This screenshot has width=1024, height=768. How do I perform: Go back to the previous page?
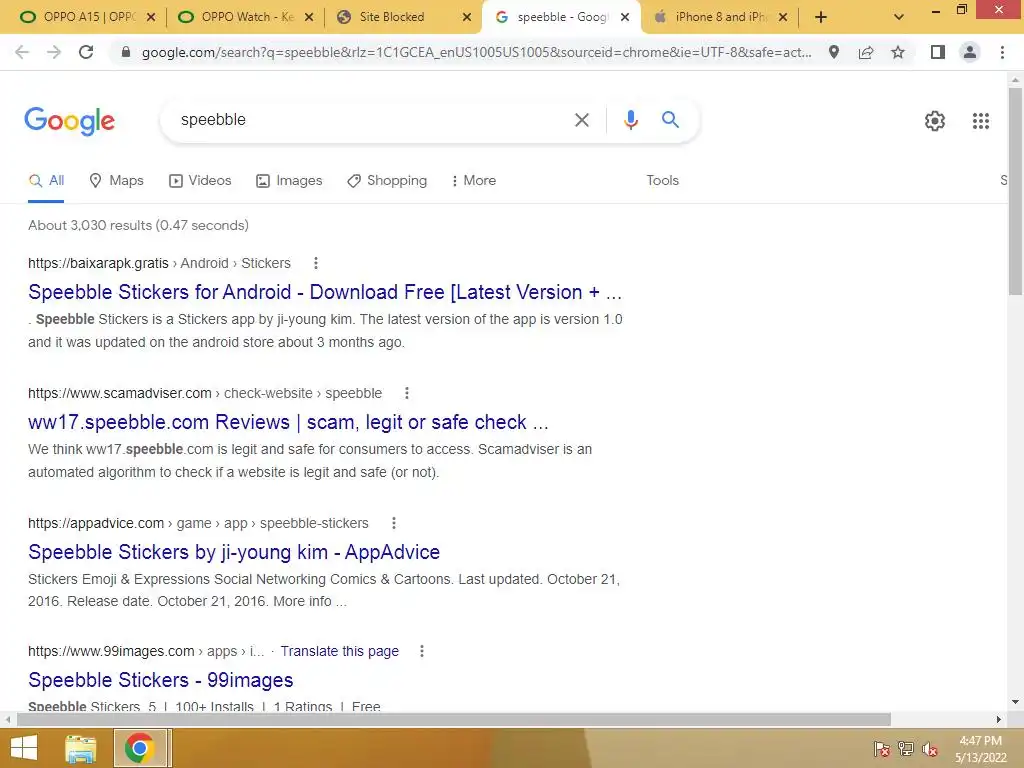(x=22, y=52)
